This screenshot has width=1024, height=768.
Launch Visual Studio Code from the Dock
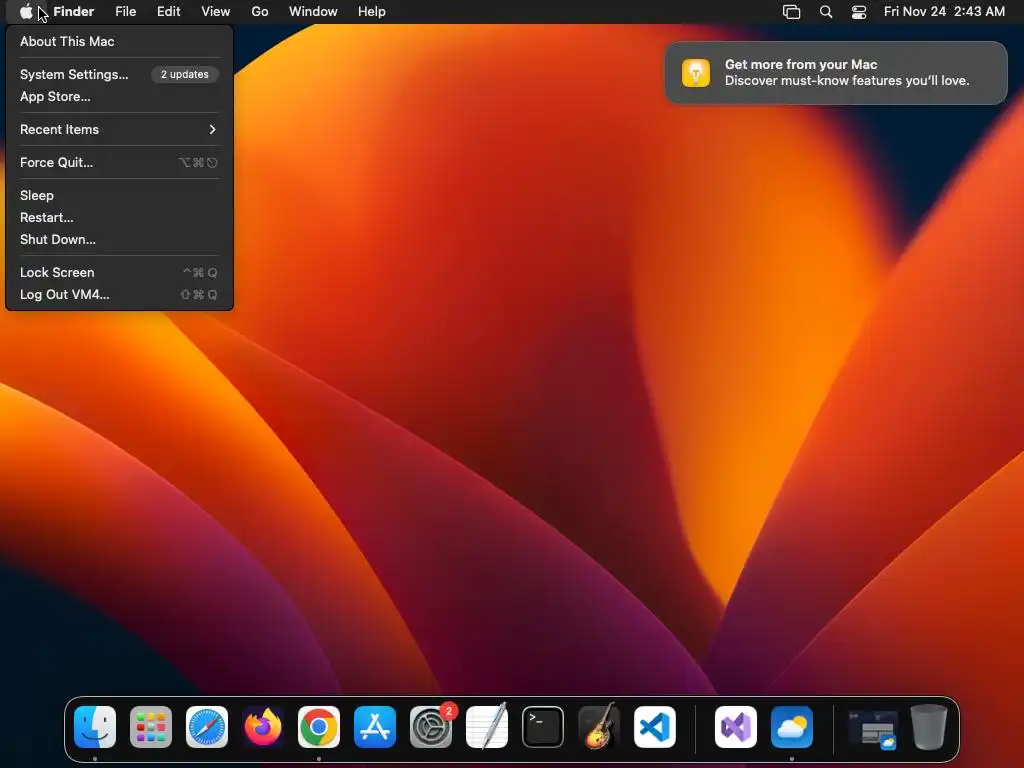click(x=655, y=727)
